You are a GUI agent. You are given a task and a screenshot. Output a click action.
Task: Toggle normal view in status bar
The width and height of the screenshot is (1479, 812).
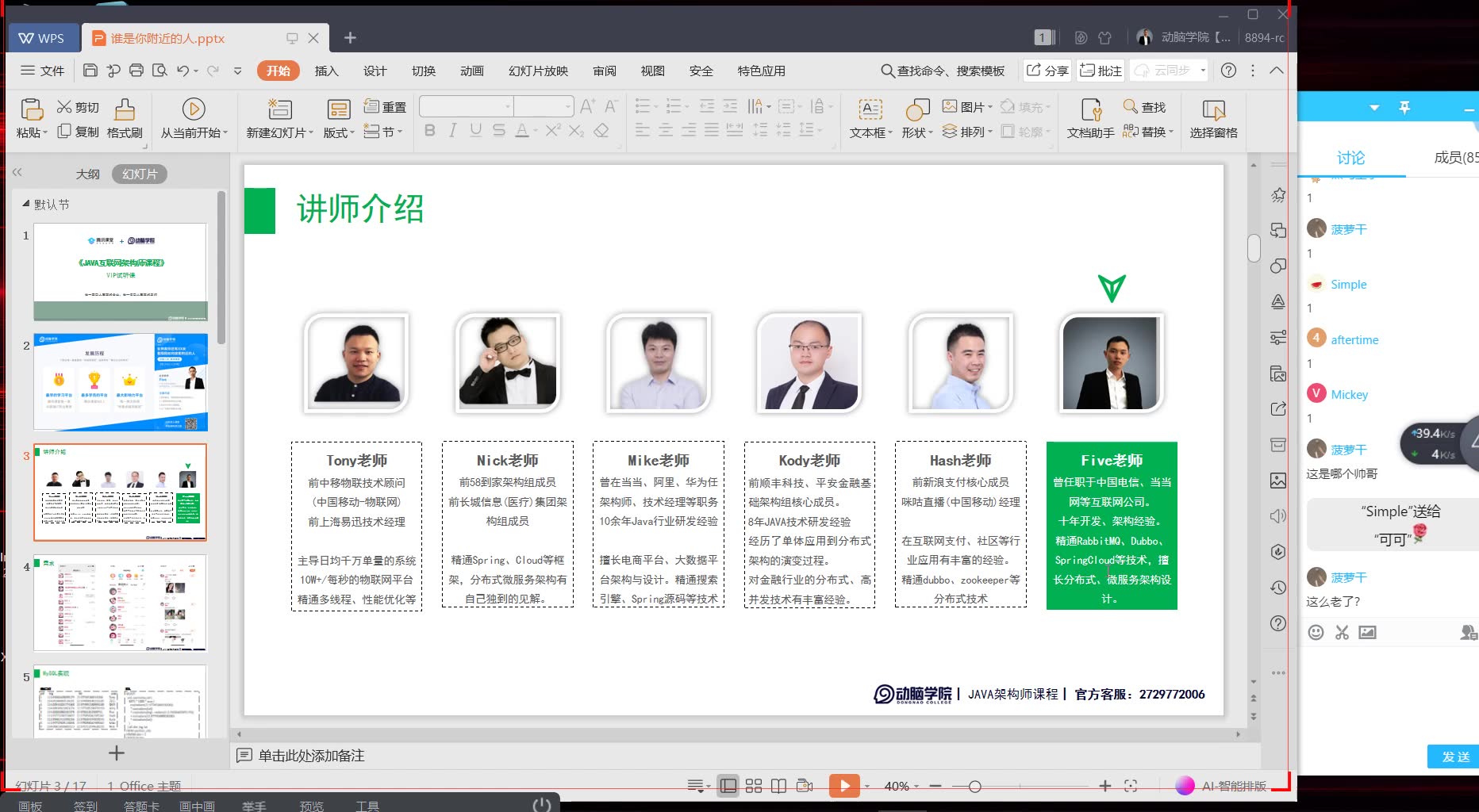(x=728, y=786)
